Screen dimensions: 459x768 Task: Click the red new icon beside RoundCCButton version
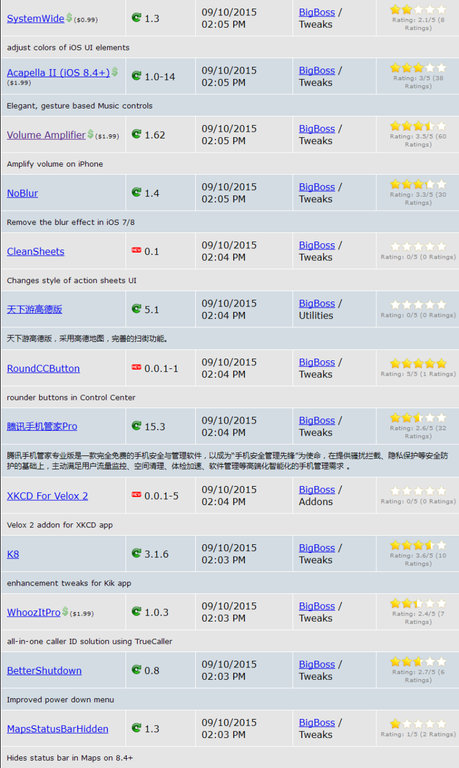136,367
